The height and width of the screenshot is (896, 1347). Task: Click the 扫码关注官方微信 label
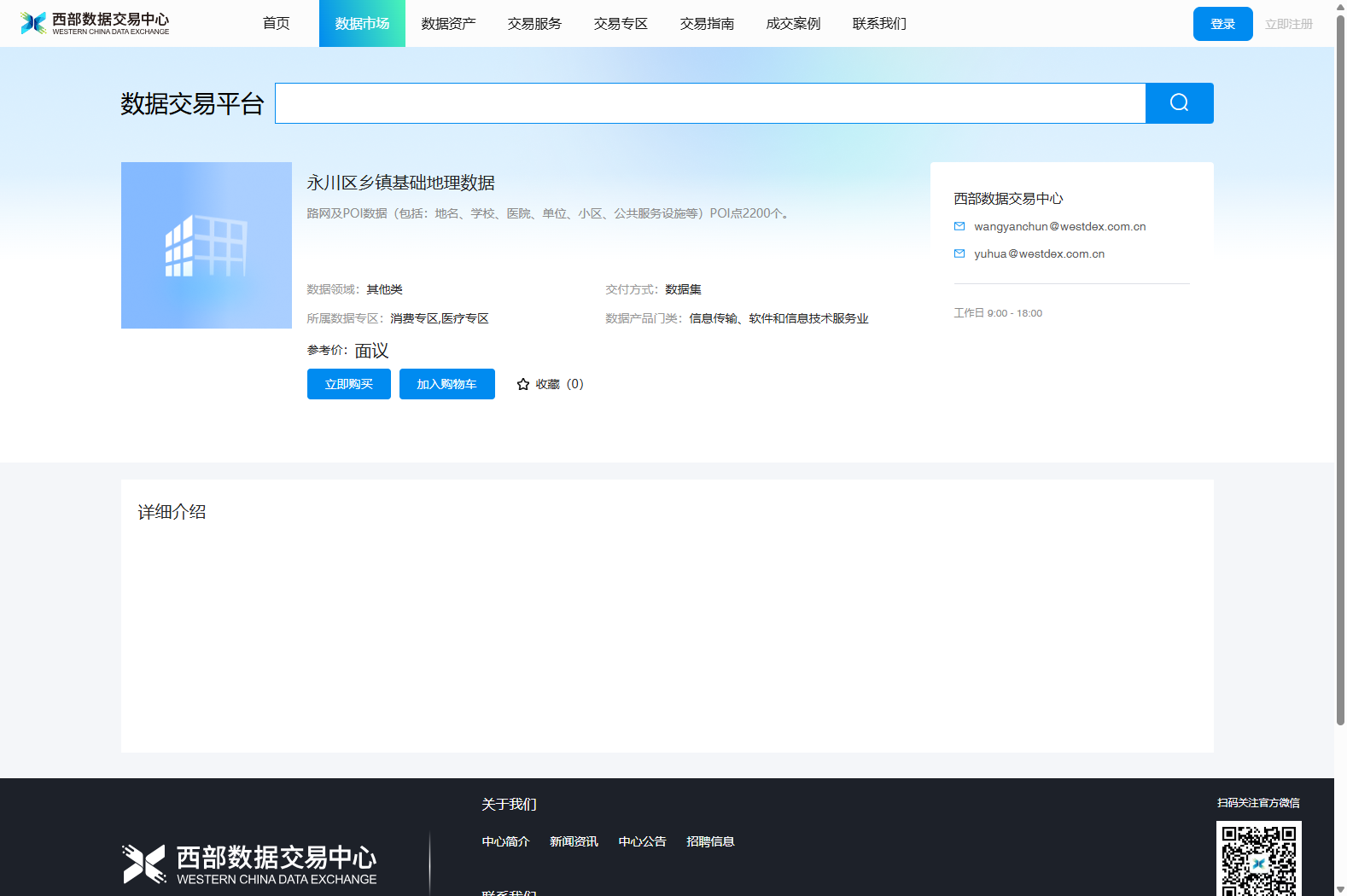[1258, 803]
